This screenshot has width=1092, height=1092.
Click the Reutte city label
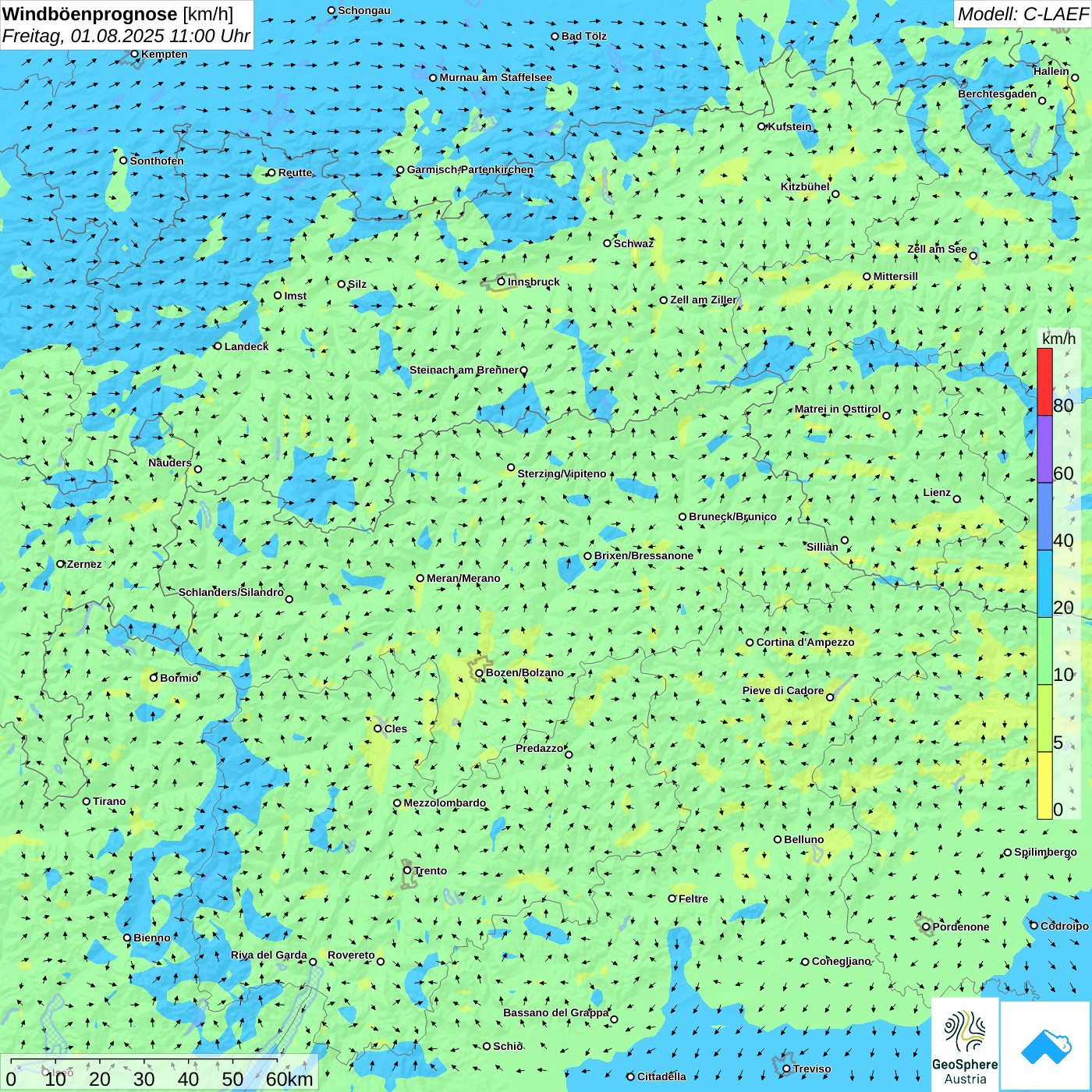[295, 172]
